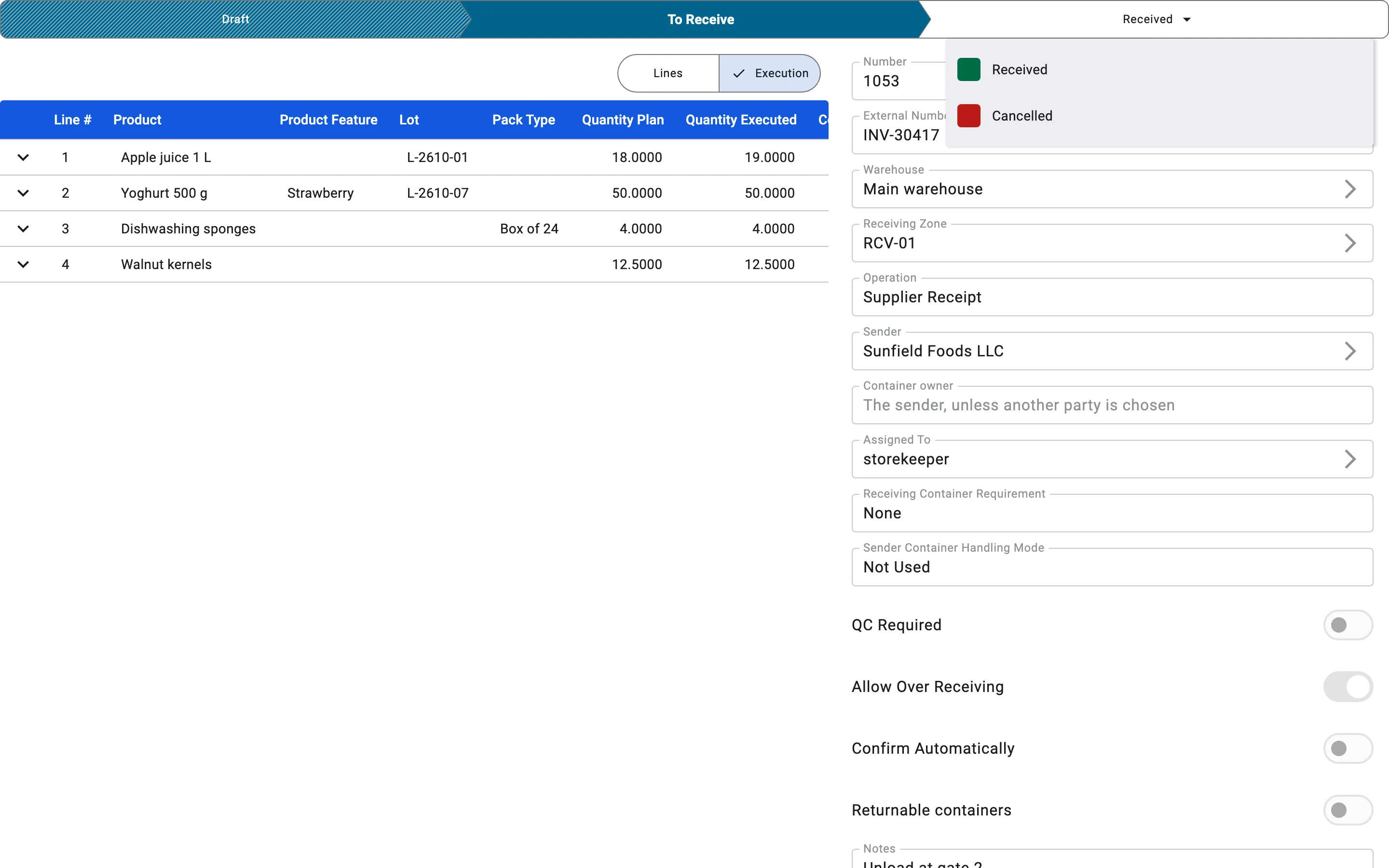Click the Number field 1053
1389x868 pixels.
899,81
